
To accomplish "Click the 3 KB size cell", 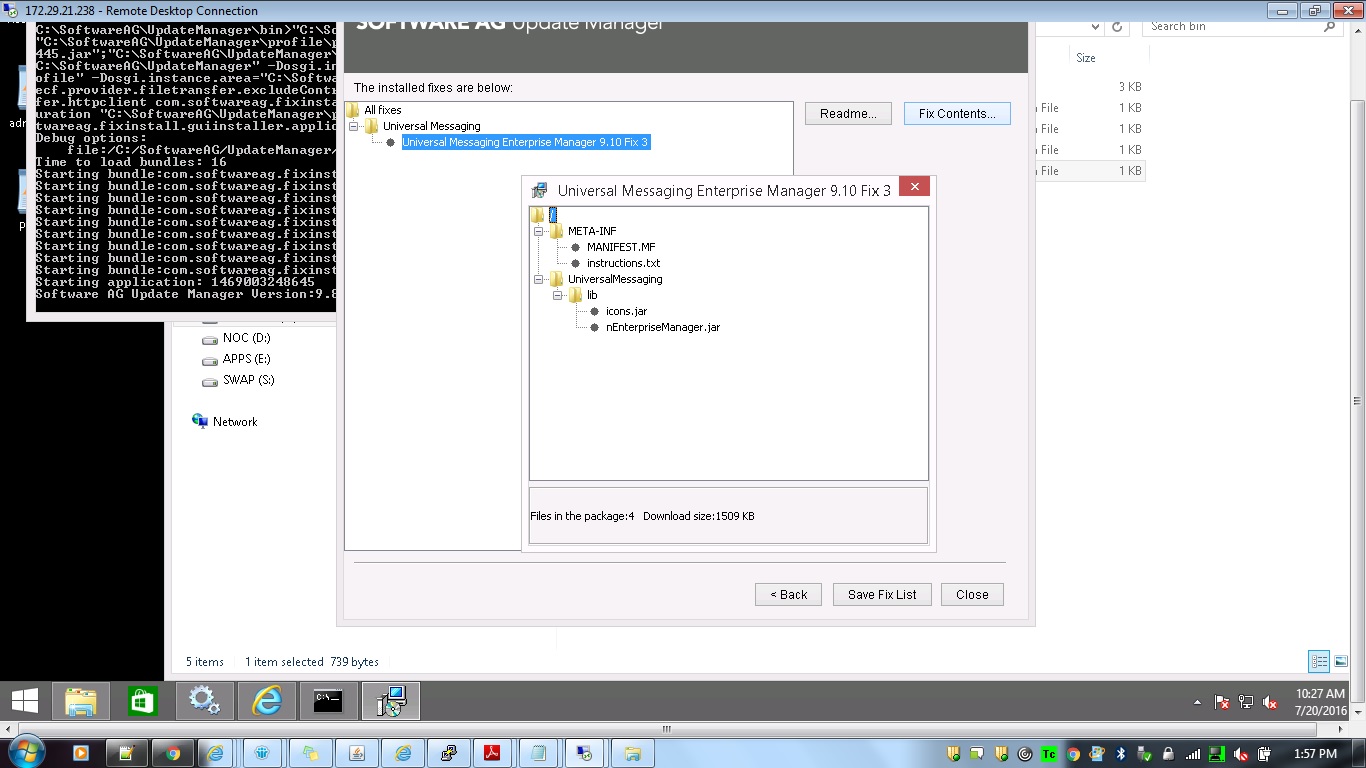I will point(1130,87).
